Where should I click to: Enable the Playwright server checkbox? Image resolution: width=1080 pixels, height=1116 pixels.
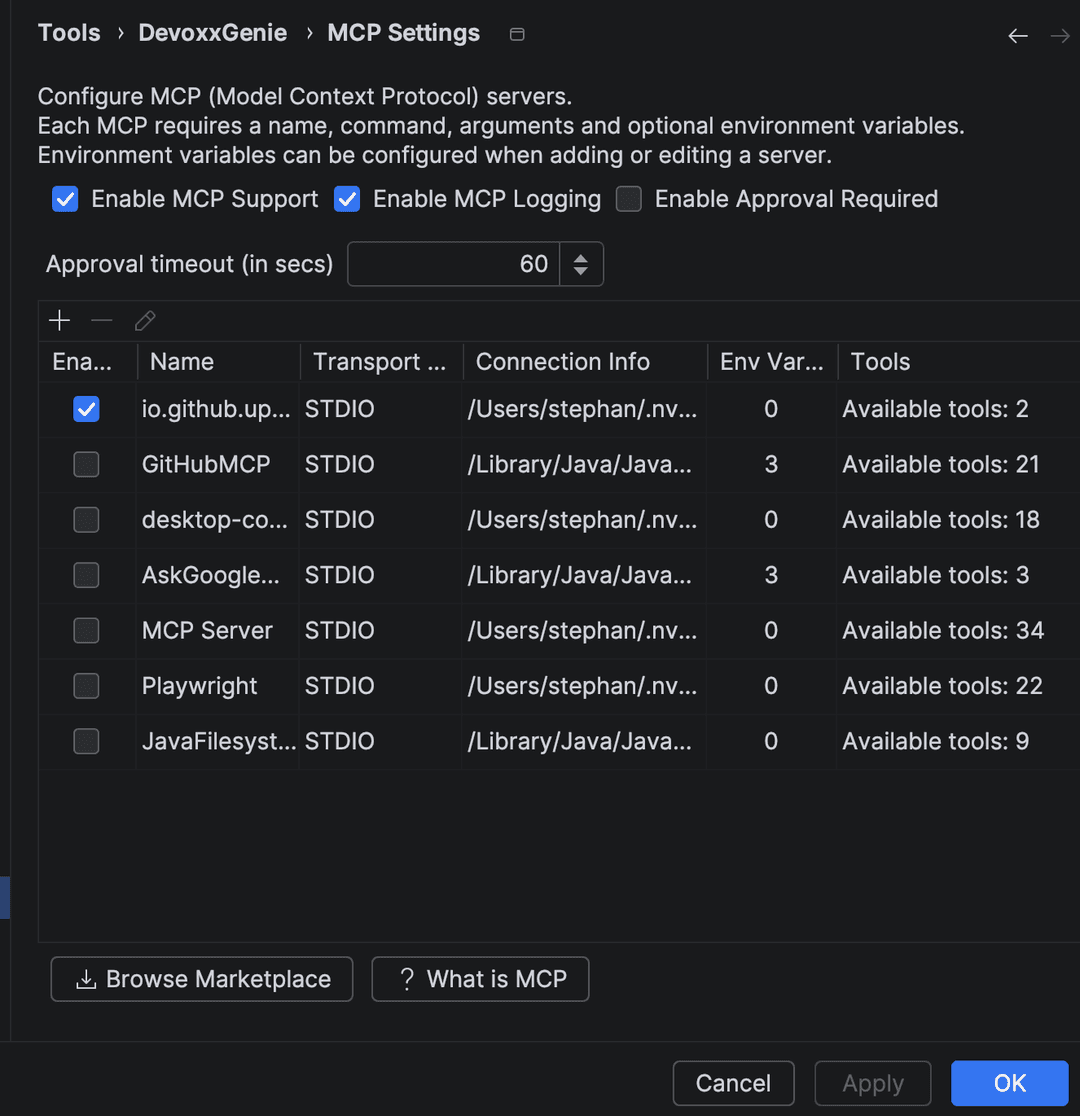tap(86, 686)
